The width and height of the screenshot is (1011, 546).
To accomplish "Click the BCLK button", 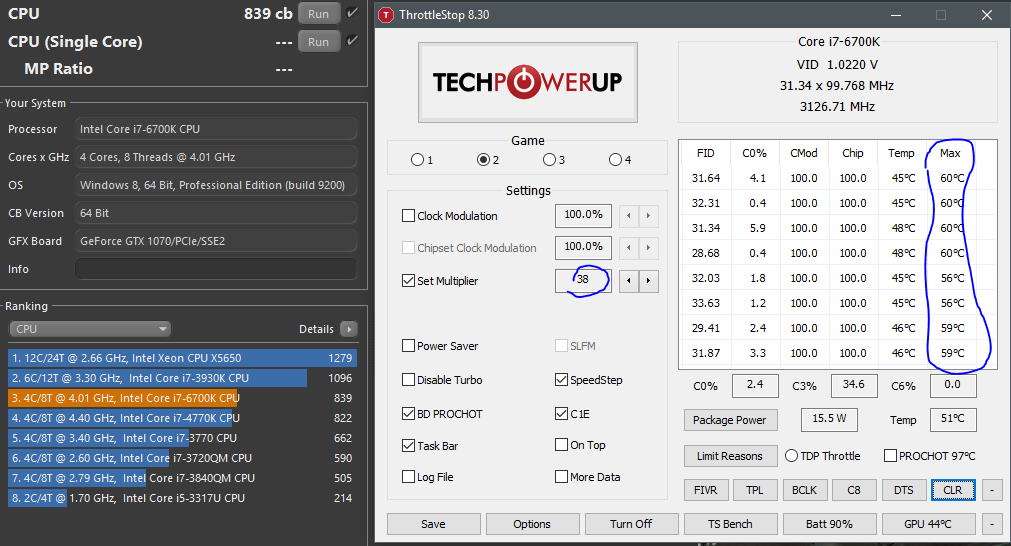I will pos(805,490).
